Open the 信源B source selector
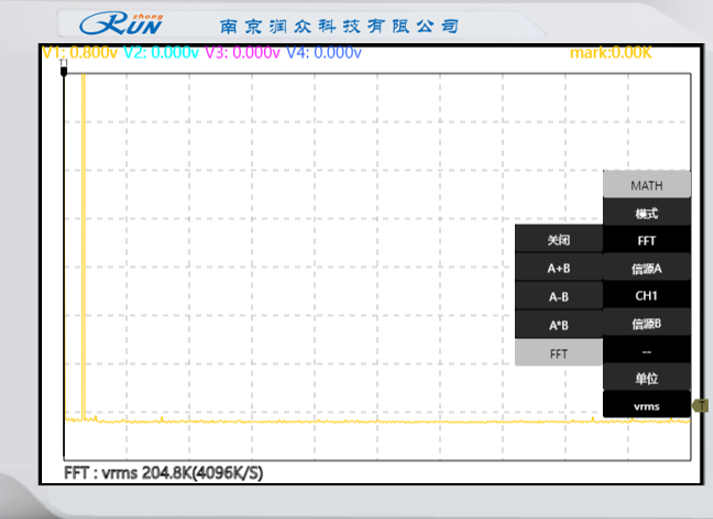 click(646, 323)
